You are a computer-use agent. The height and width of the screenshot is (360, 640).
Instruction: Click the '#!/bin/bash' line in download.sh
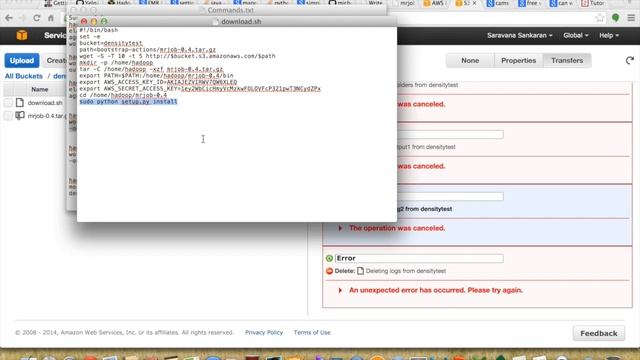click(99, 30)
